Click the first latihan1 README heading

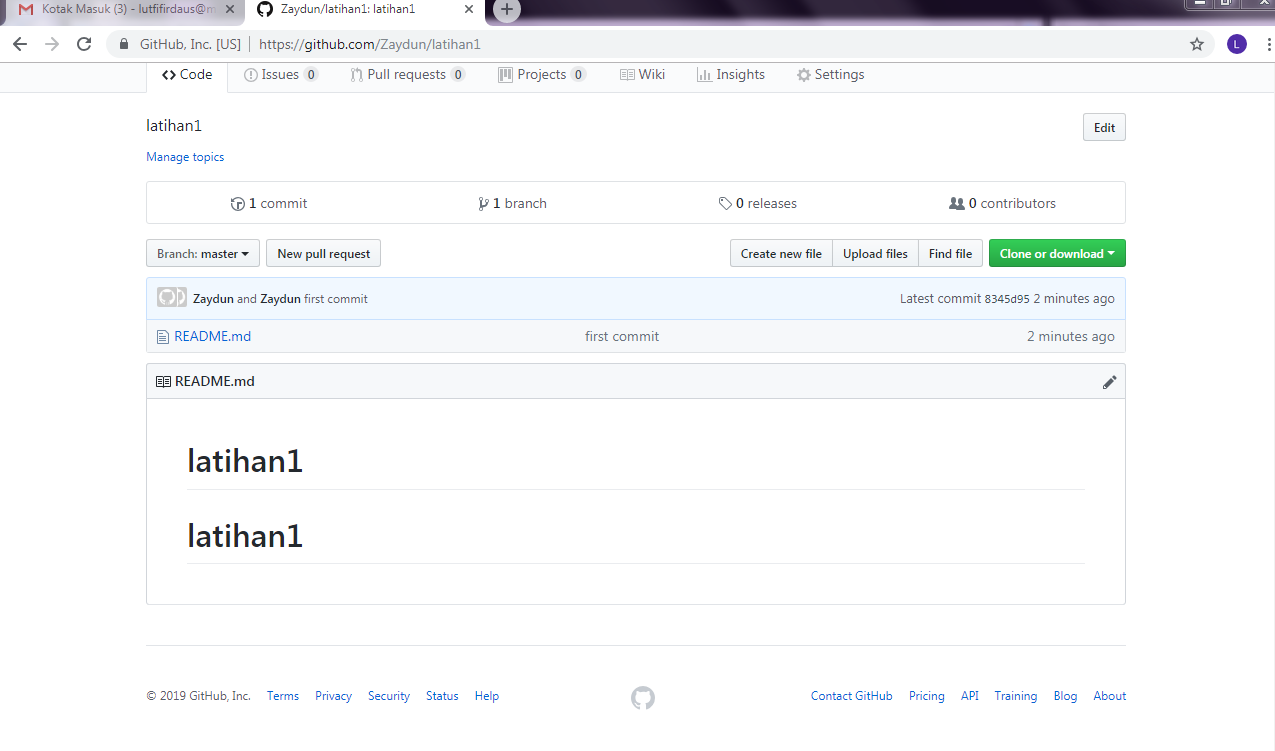pos(245,461)
